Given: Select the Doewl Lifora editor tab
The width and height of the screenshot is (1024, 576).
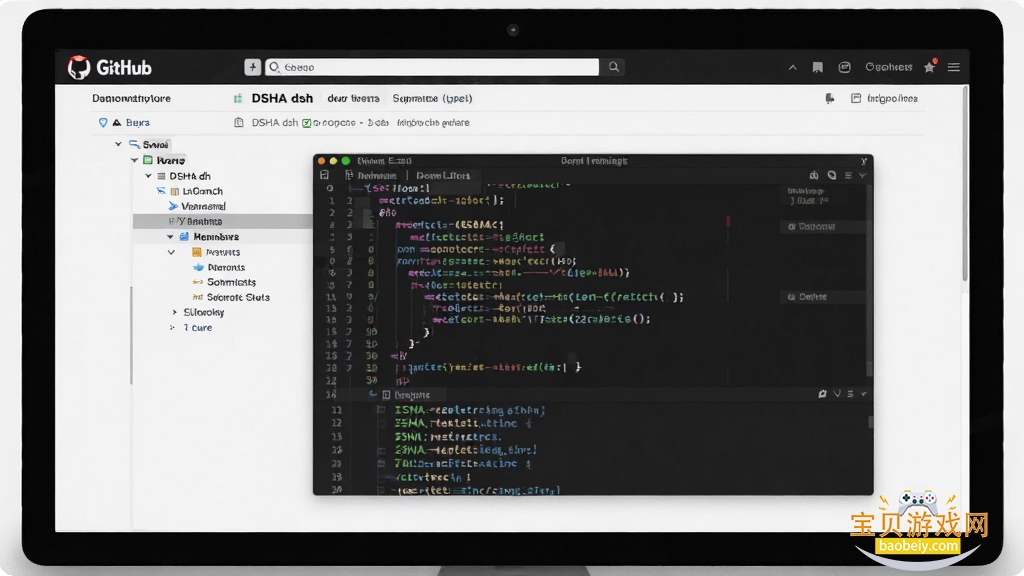Looking at the screenshot, I should click(443, 175).
